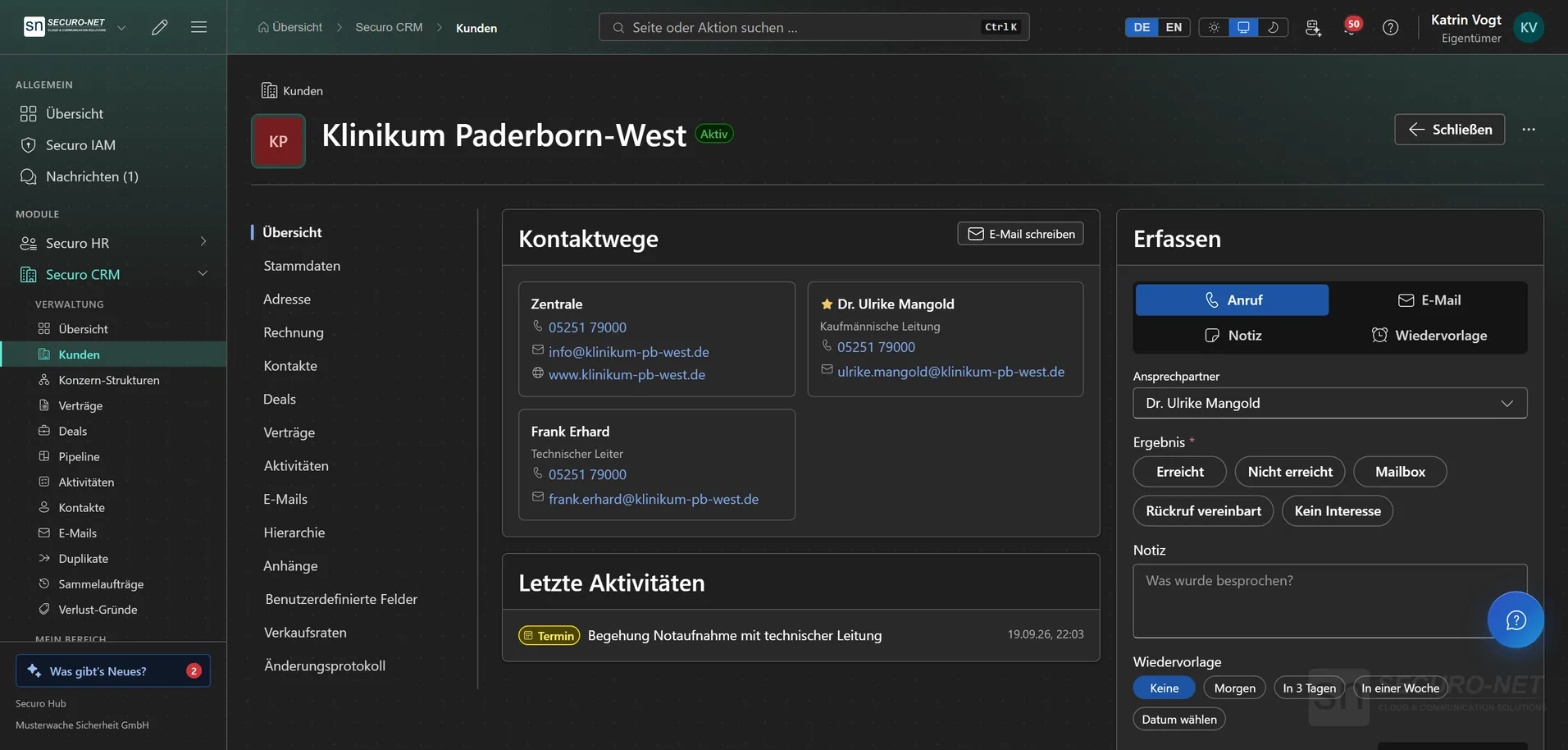Select the Wiedervorlage capture tab
1568x750 pixels.
pos(1429,336)
